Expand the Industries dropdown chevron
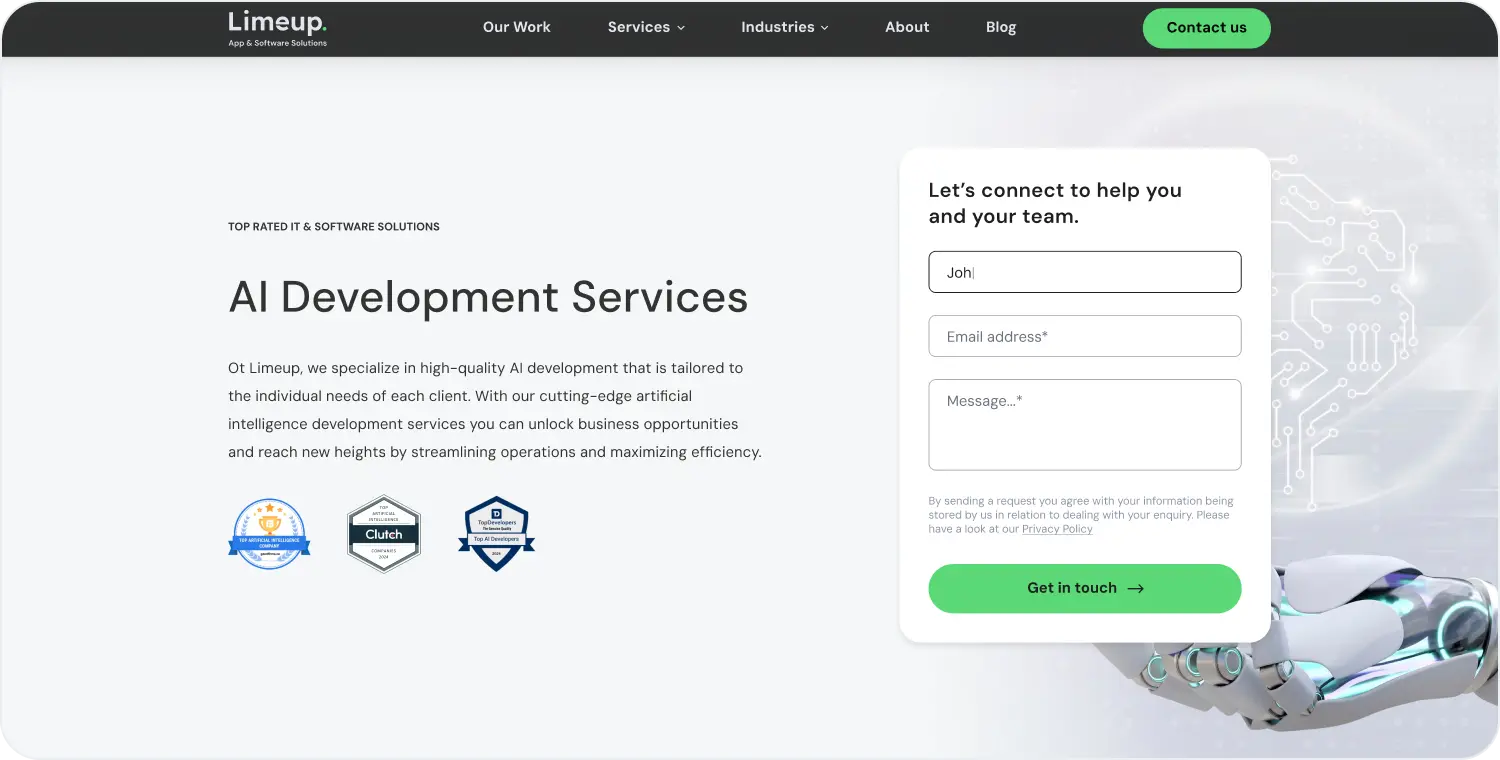 (x=825, y=28)
